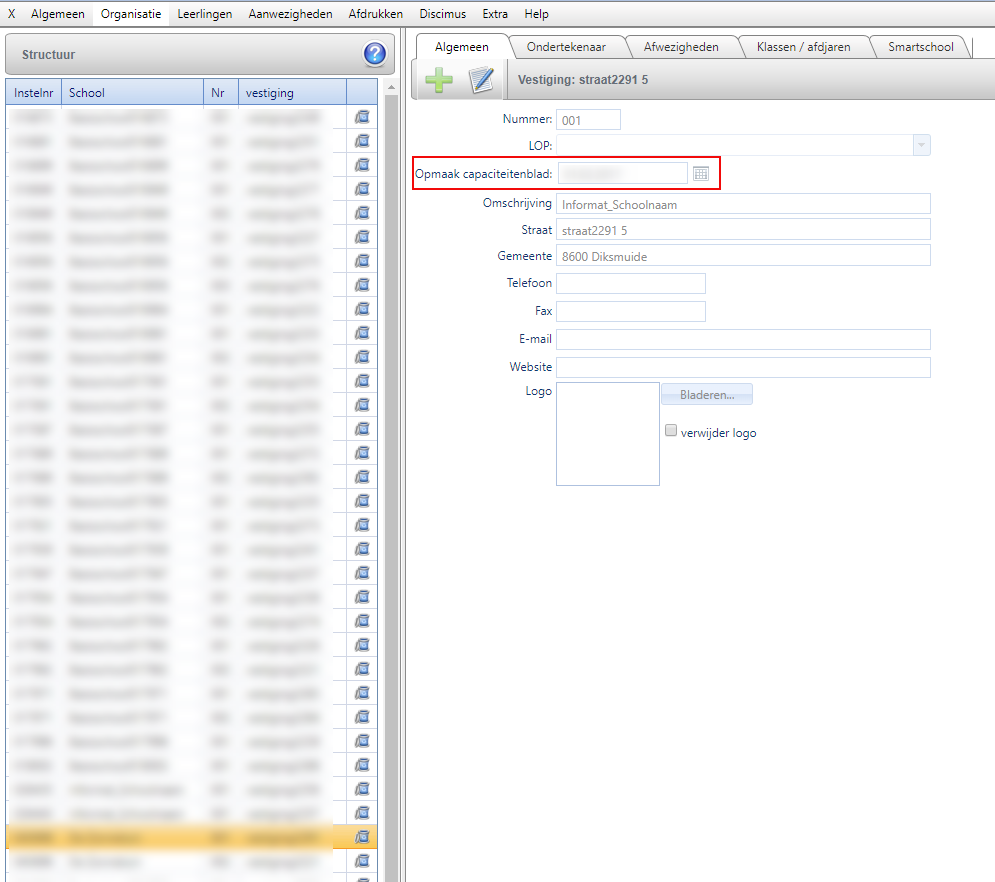This screenshot has width=995, height=882.
Task: Click the edit notepad pencil icon
Action: point(482,80)
